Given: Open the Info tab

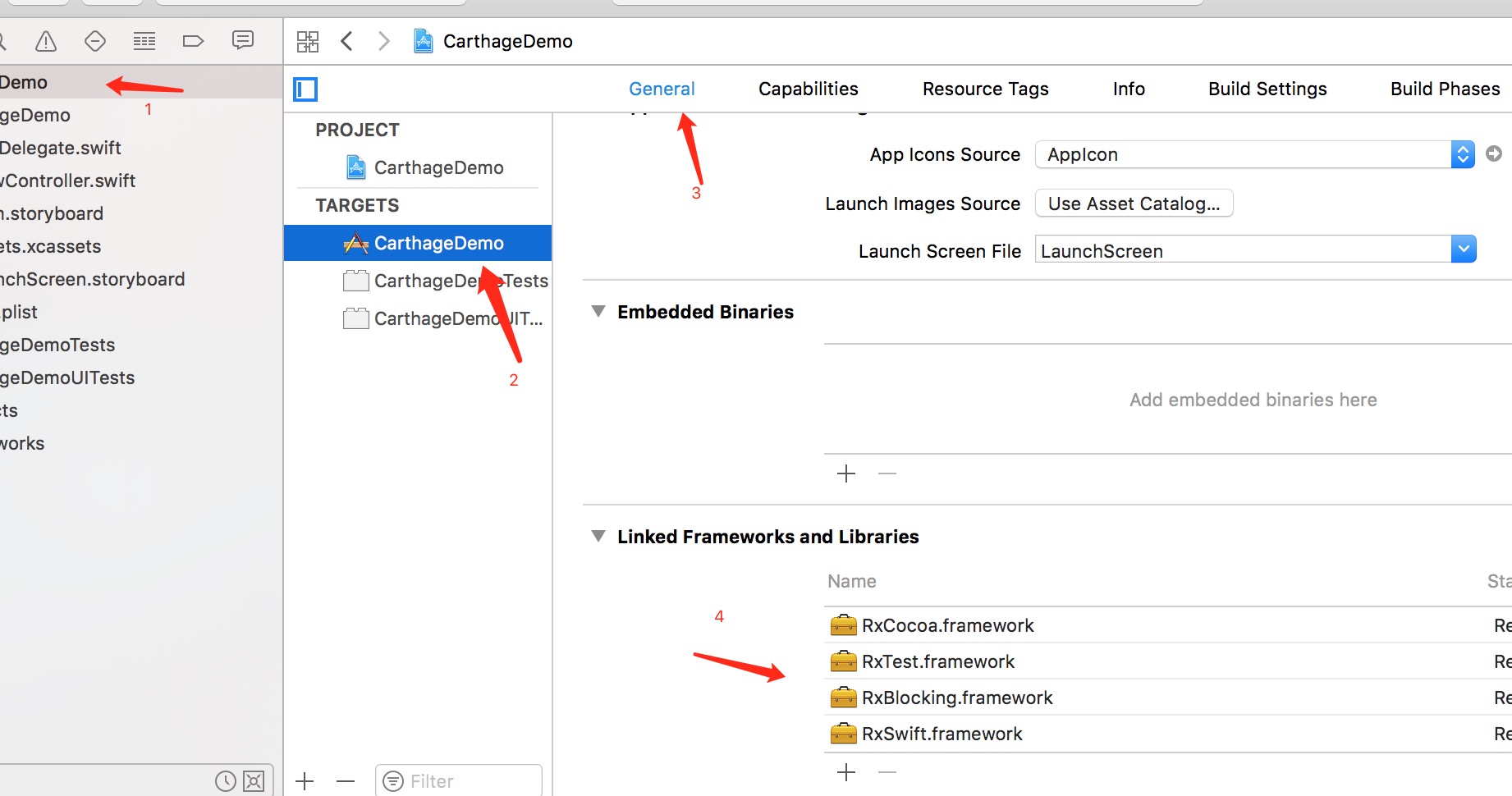Looking at the screenshot, I should (x=1129, y=89).
